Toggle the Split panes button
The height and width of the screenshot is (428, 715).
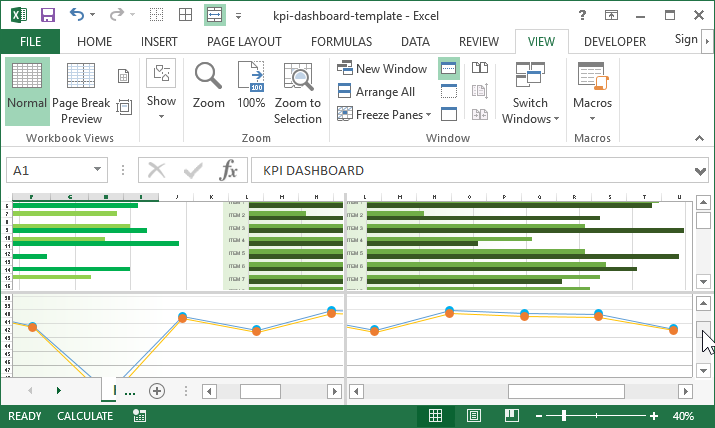(x=448, y=68)
